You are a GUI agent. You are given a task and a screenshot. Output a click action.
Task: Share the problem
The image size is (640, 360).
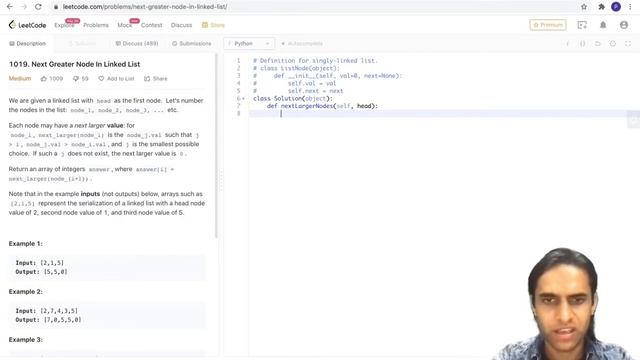156,79
